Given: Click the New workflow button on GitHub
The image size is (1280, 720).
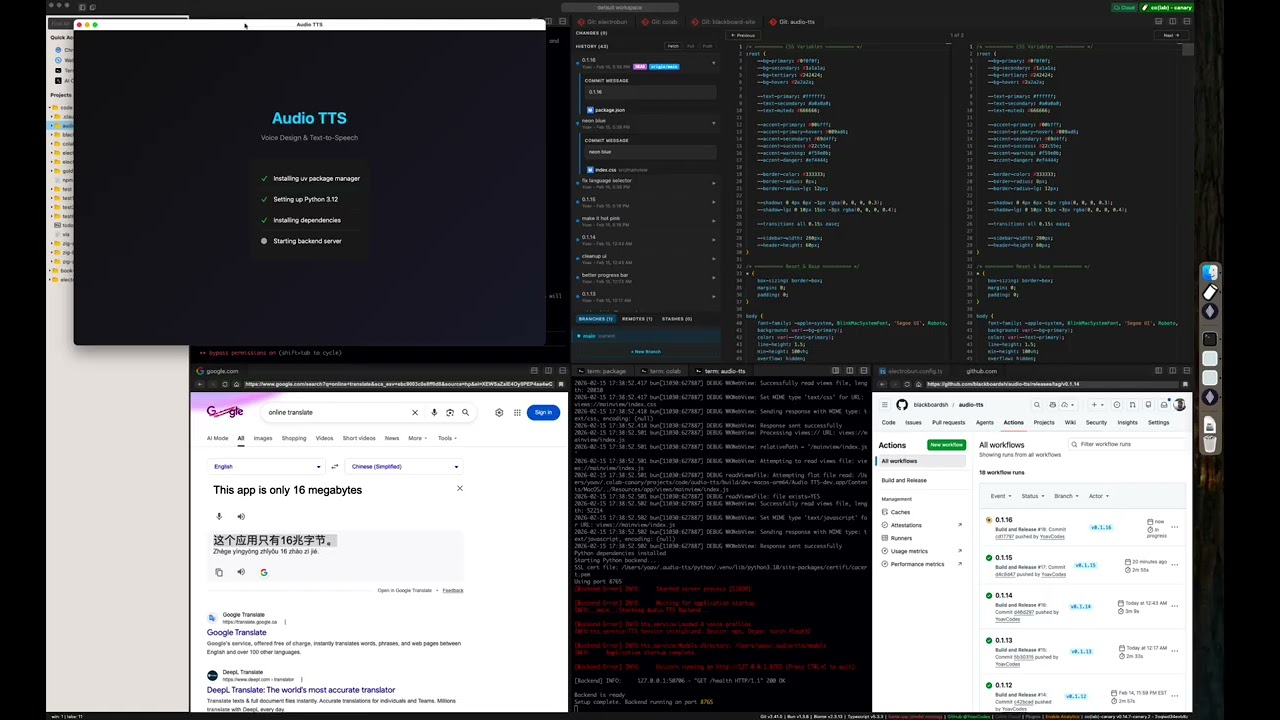Looking at the screenshot, I should point(946,445).
